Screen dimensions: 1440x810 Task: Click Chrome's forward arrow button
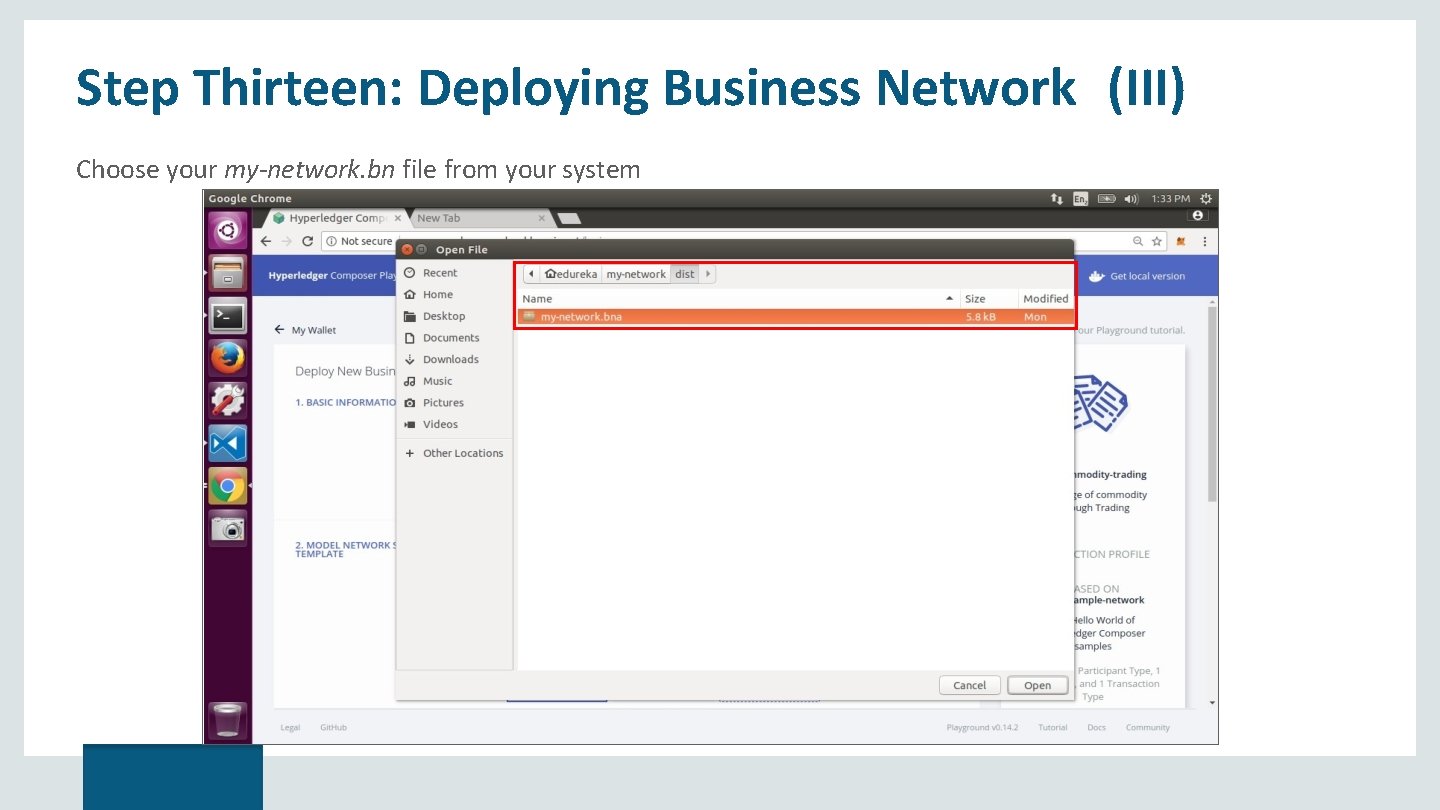tap(286, 241)
